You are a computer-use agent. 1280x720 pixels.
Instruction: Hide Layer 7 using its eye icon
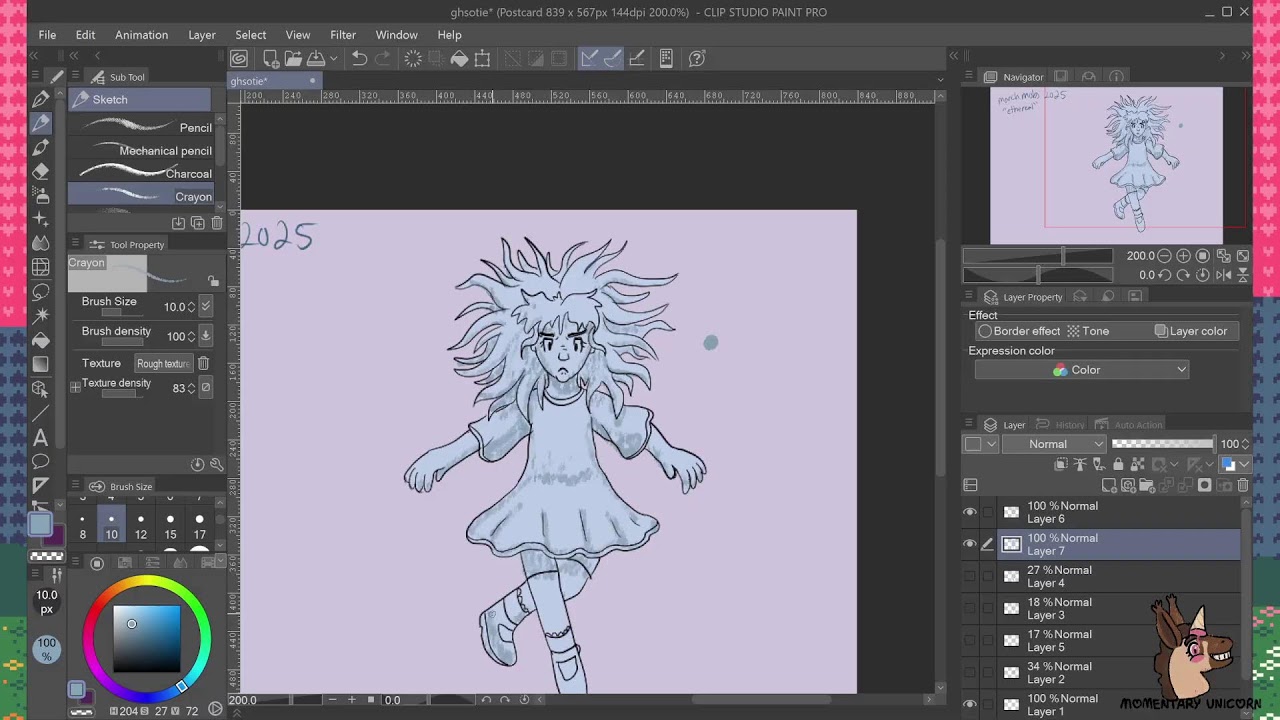click(969, 544)
